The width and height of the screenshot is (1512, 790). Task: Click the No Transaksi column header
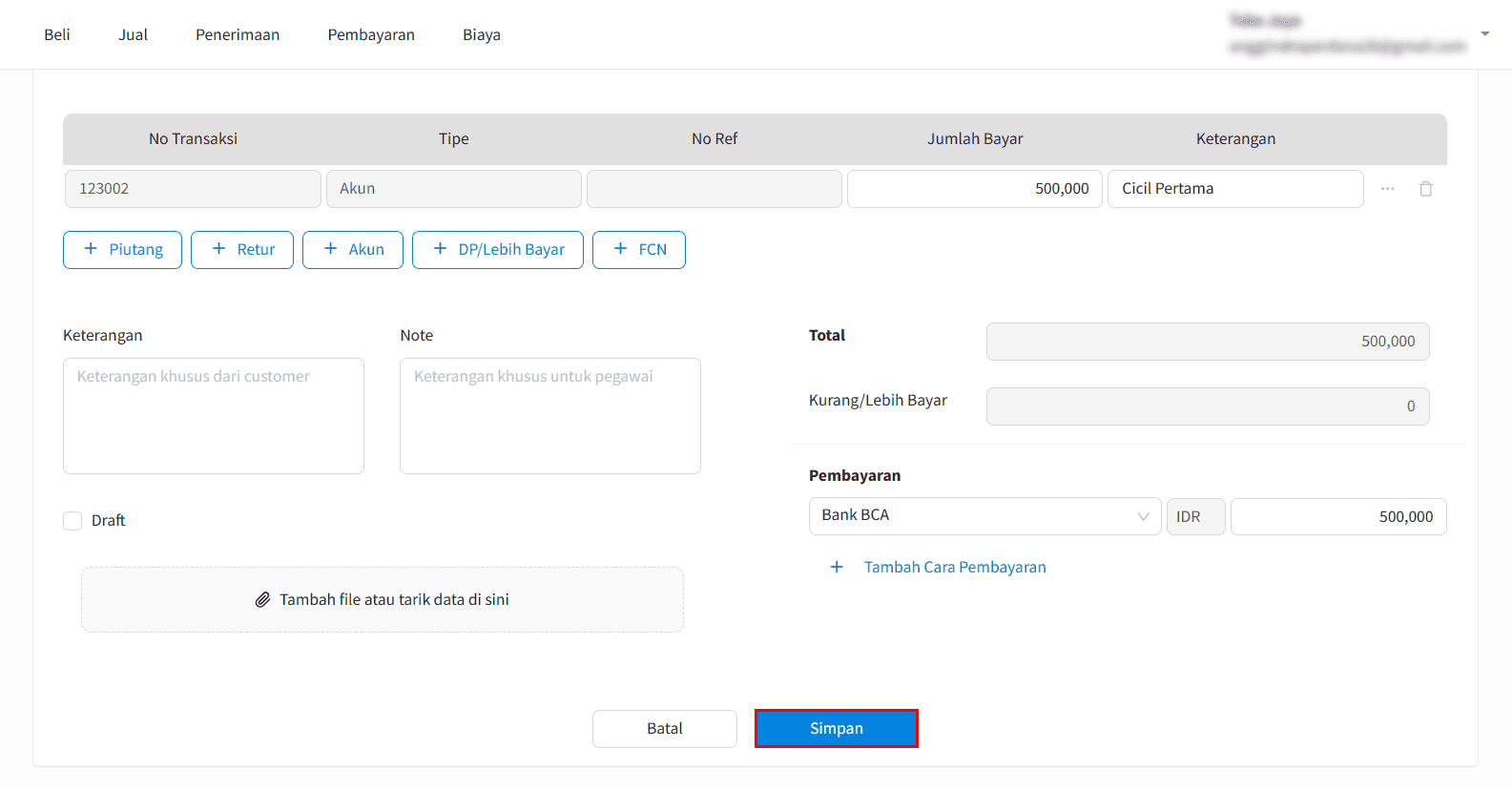pyautogui.click(x=193, y=139)
